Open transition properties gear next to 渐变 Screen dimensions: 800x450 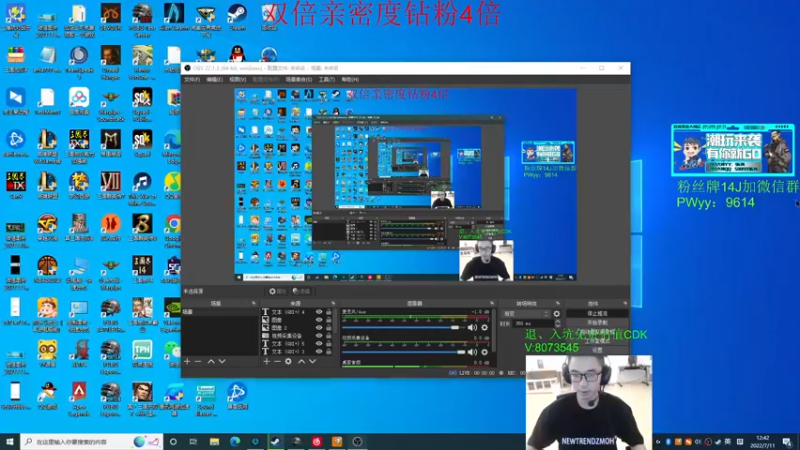pos(557,314)
